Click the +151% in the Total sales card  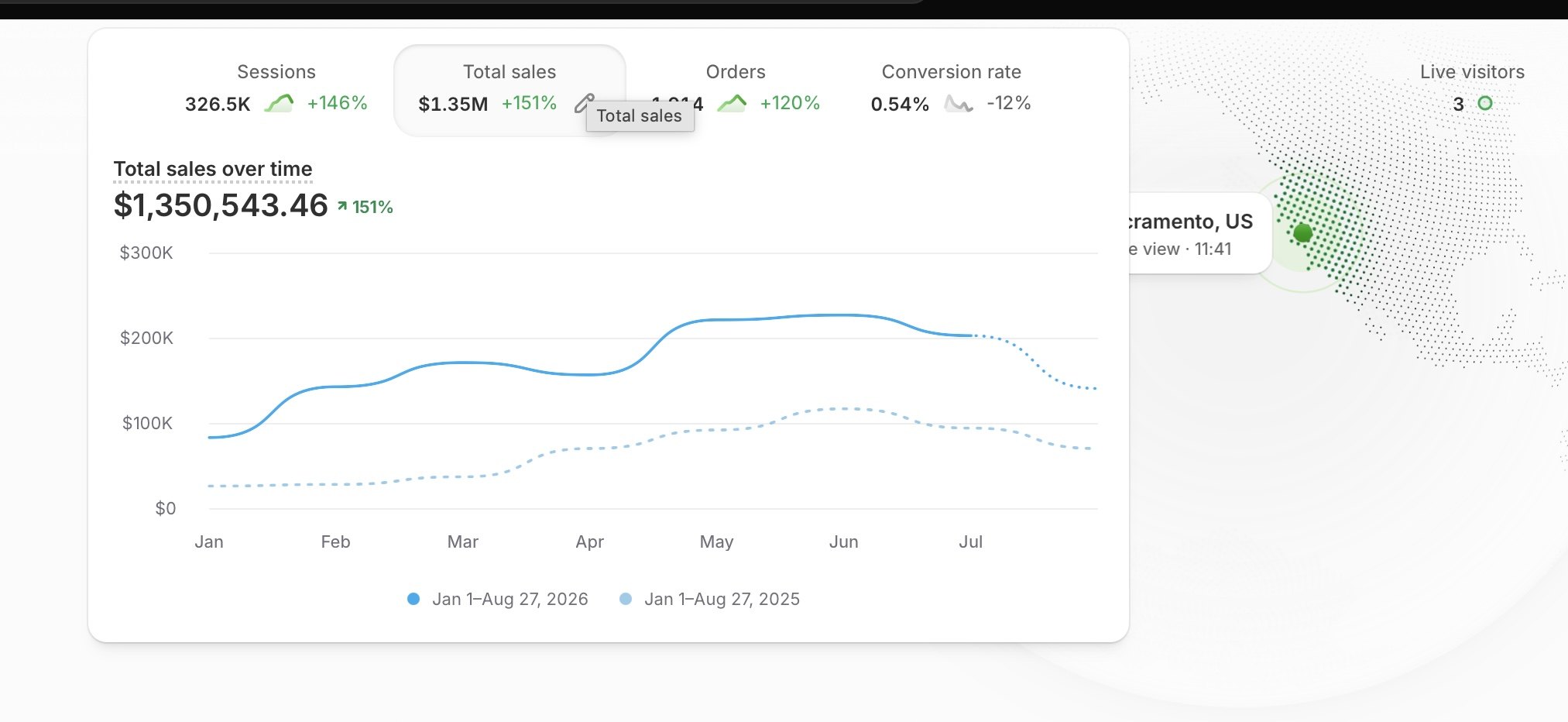pos(529,103)
